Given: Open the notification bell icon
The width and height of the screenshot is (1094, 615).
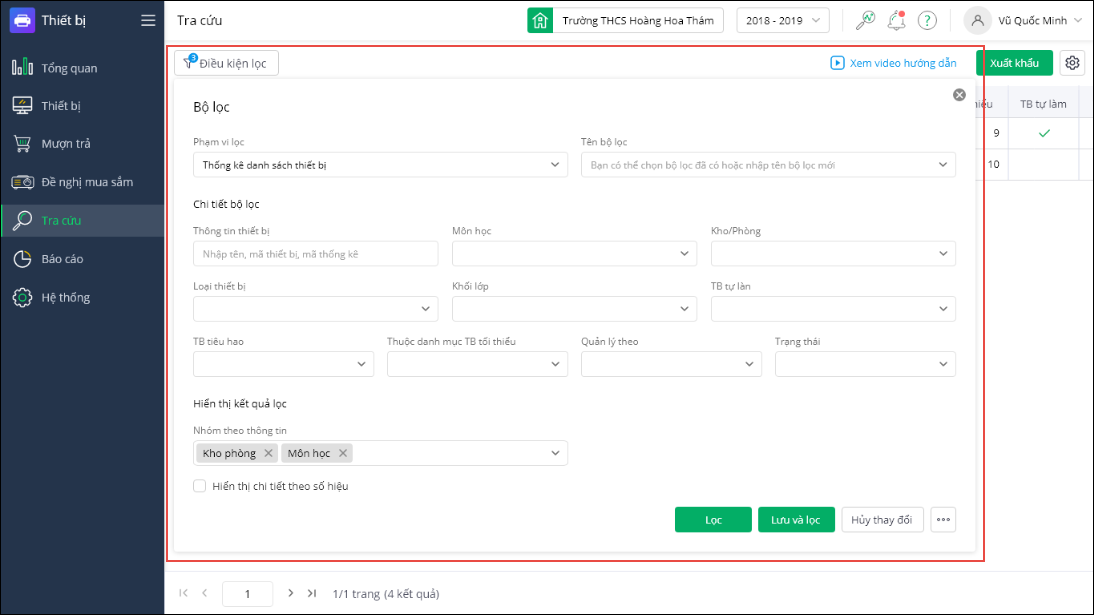Looking at the screenshot, I should click(x=896, y=20).
